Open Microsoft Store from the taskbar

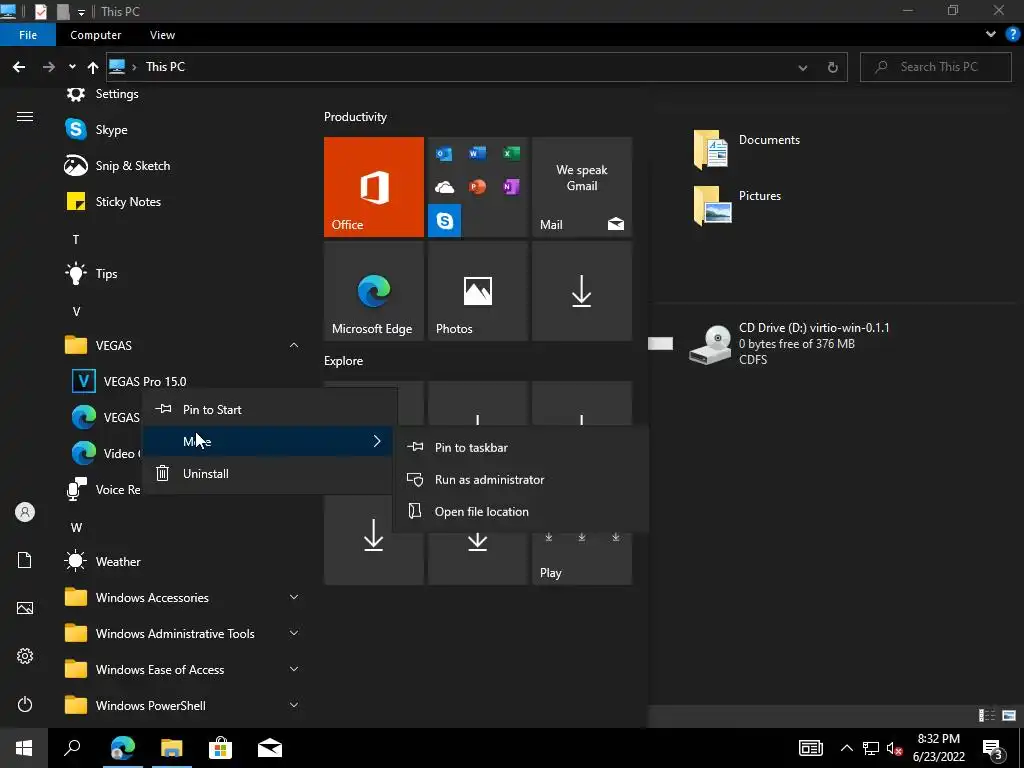tap(221, 748)
